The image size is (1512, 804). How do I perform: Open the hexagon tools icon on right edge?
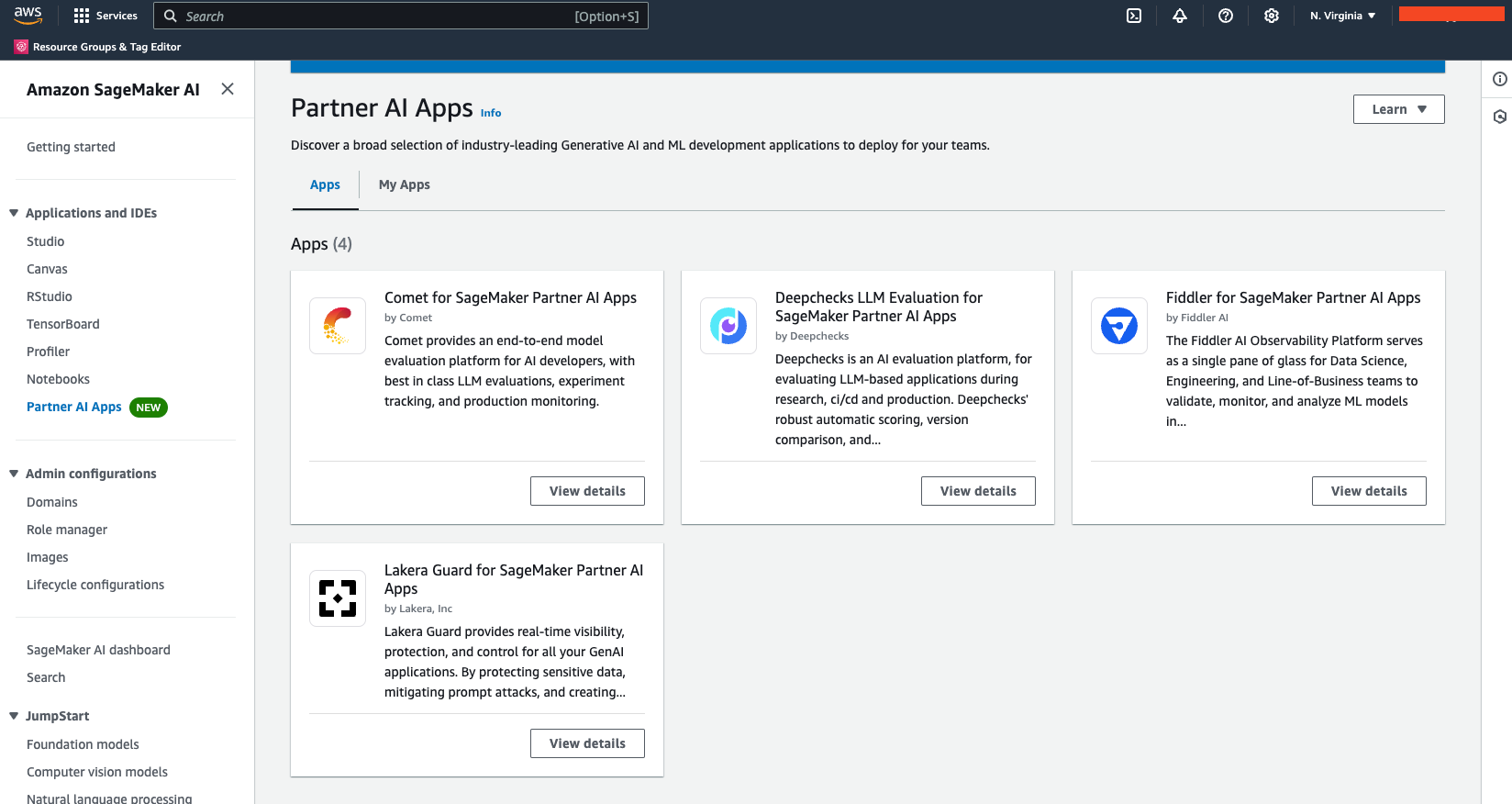pyautogui.click(x=1500, y=117)
